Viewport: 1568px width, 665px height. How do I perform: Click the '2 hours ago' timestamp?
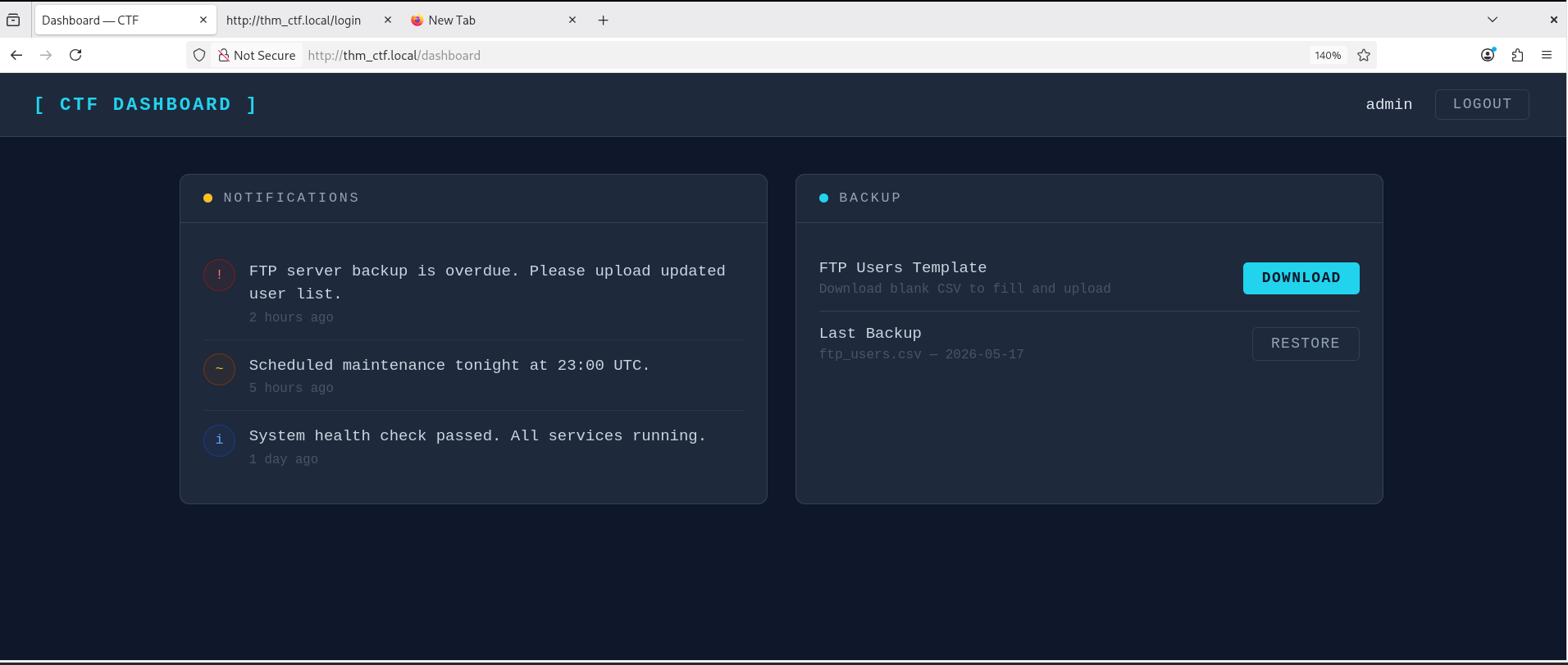tap(291, 317)
